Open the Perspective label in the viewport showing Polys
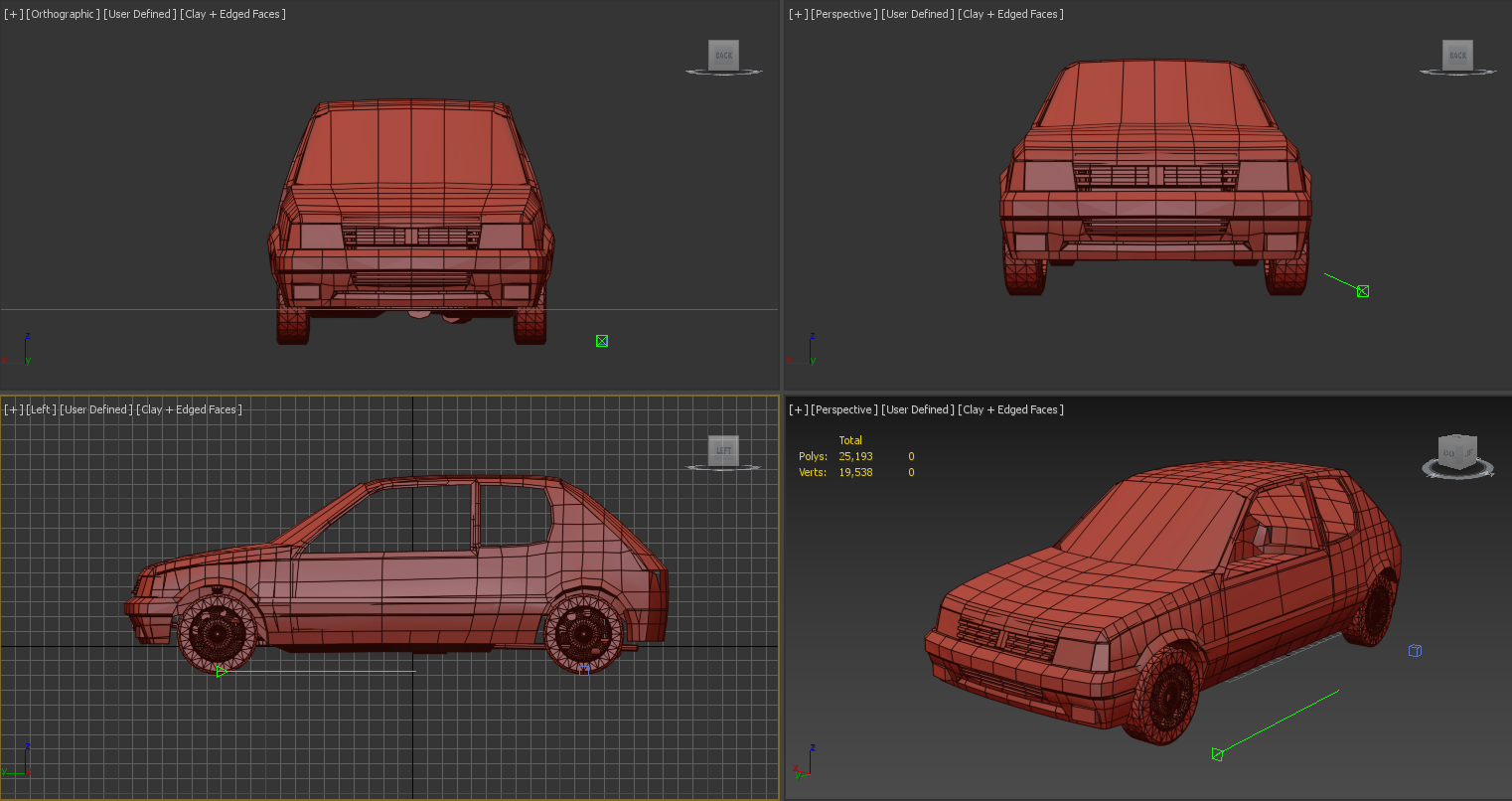Screen dimensions: 1512x801 point(844,409)
